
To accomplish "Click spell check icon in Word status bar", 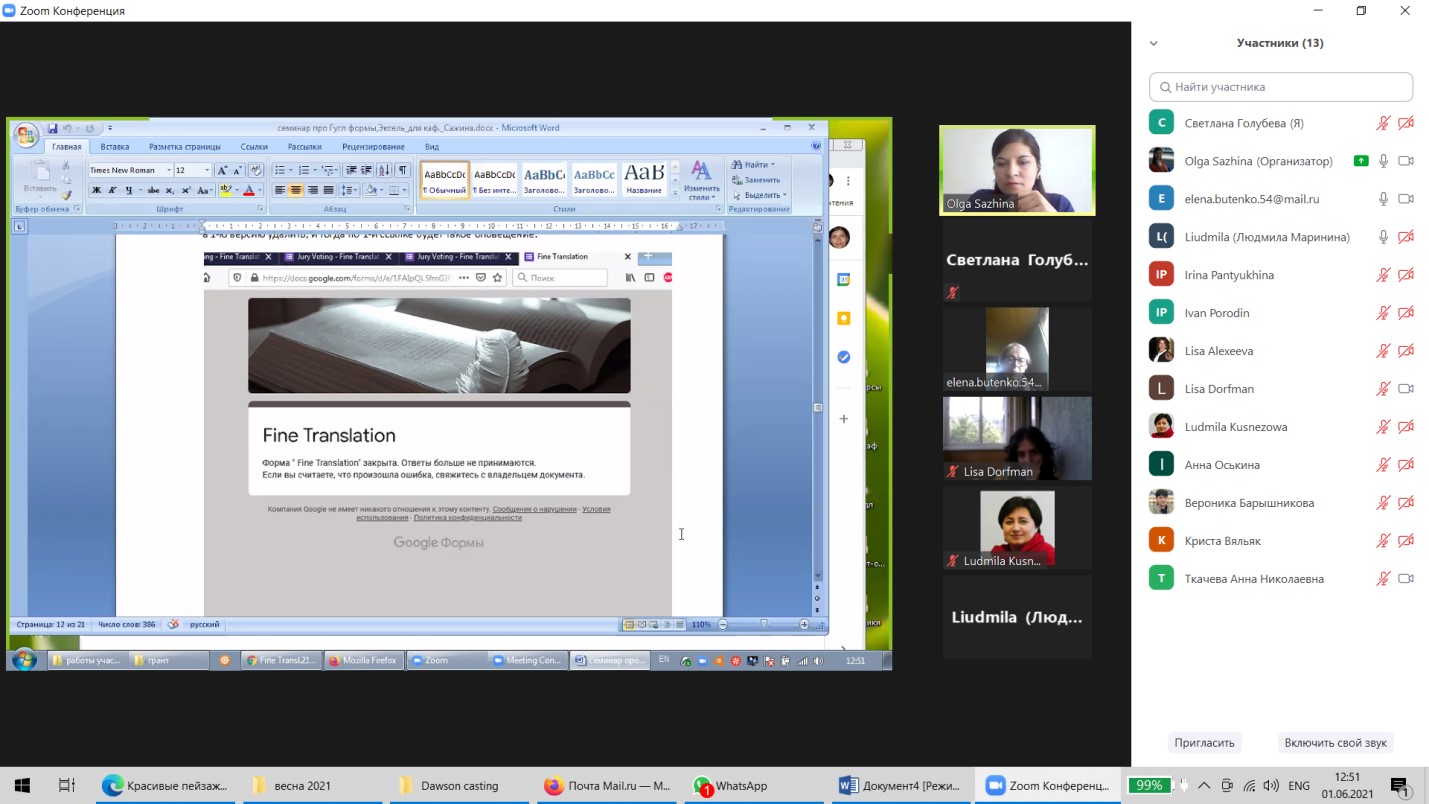I will tap(173, 624).
